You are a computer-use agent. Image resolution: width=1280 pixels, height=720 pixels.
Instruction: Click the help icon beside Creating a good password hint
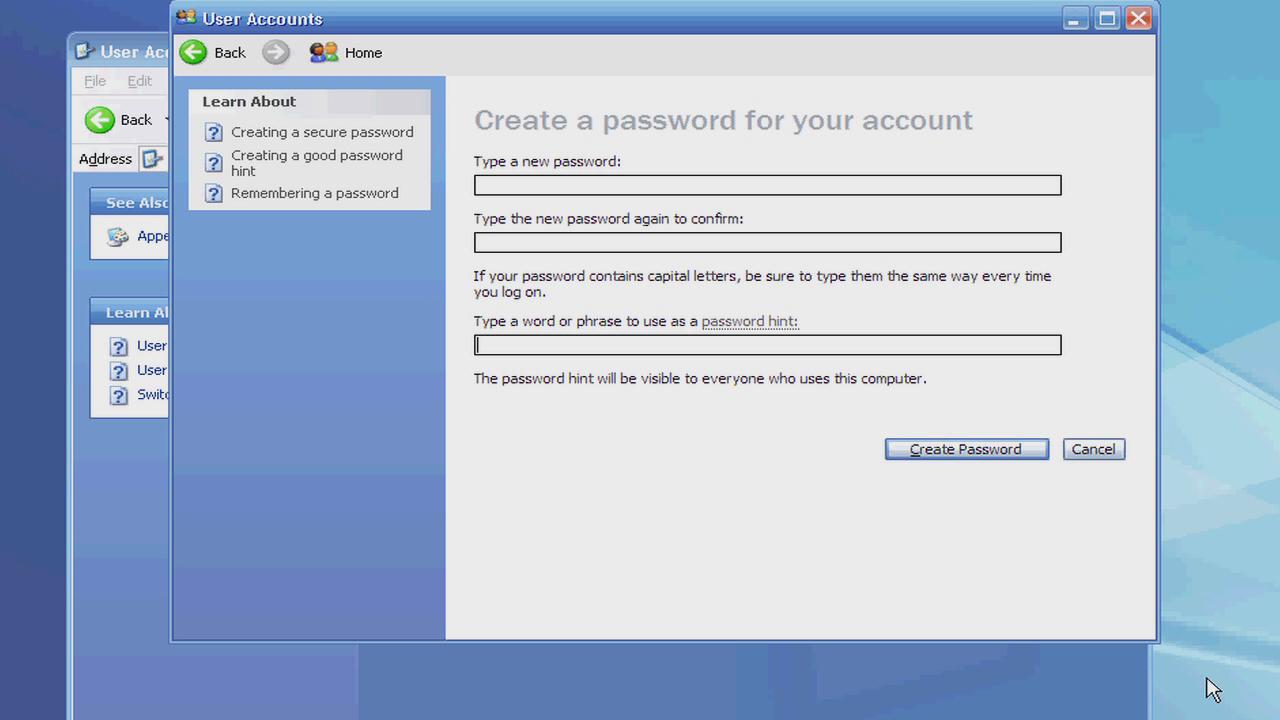[213, 163]
